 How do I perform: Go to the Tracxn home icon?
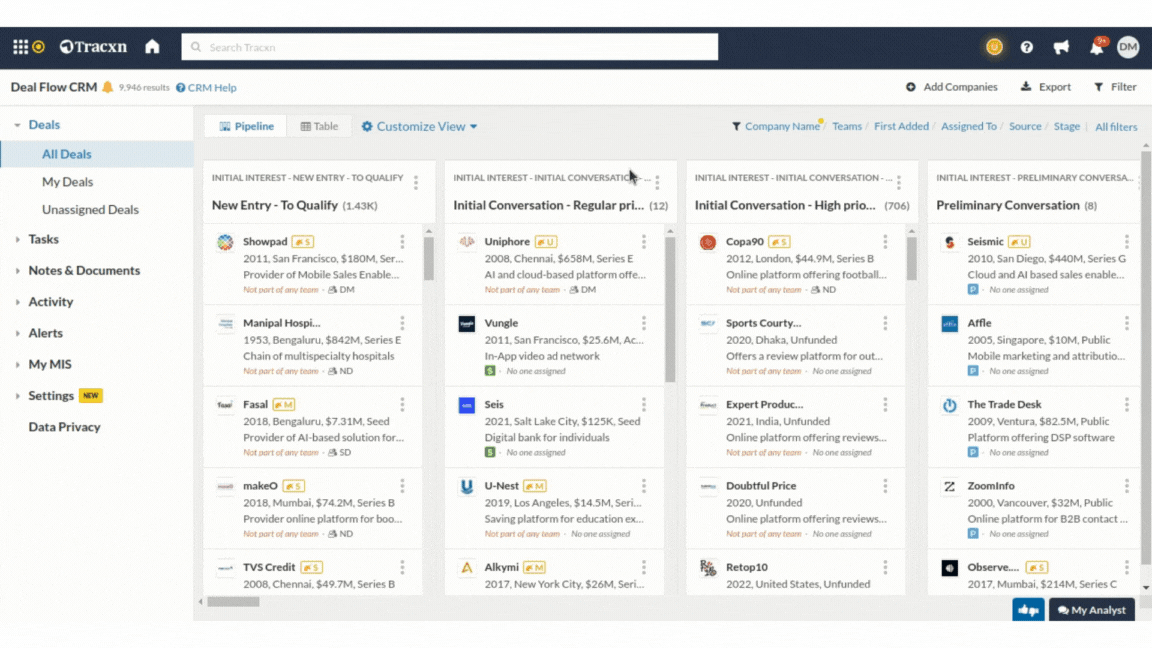click(152, 47)
